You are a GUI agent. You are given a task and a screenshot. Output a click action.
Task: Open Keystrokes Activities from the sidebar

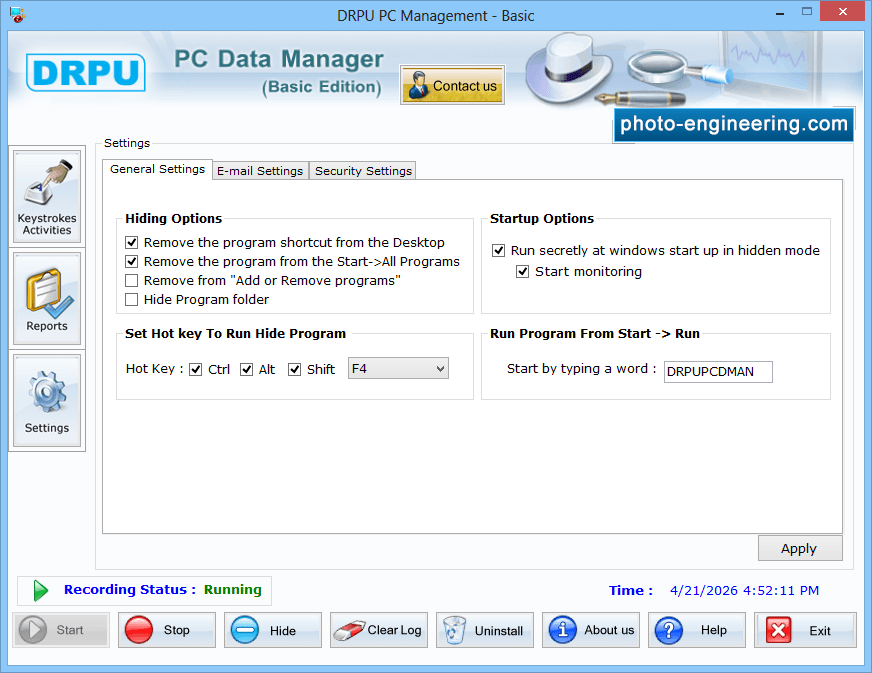click(47, 196)
